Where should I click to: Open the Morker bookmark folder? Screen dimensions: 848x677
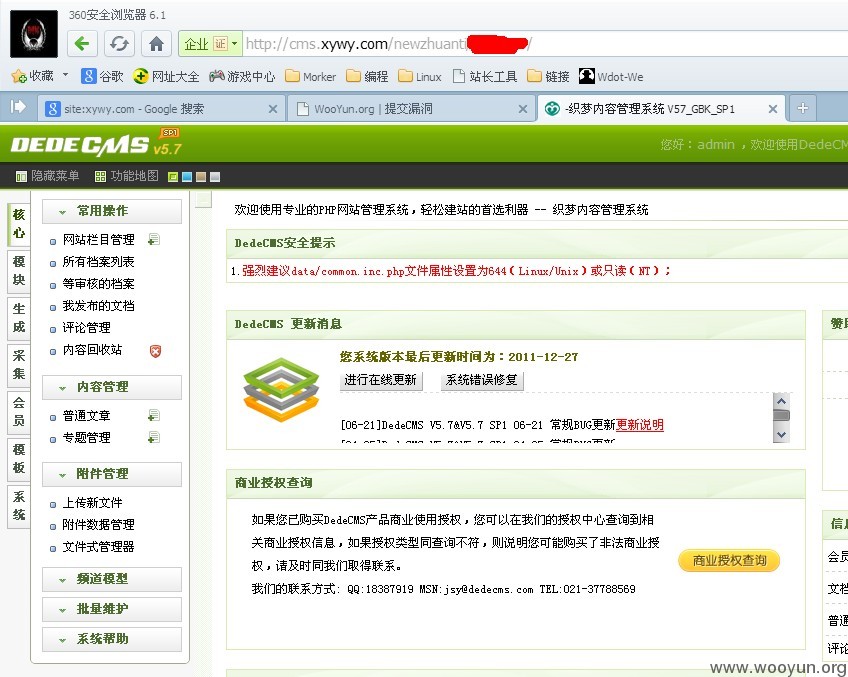310,76
